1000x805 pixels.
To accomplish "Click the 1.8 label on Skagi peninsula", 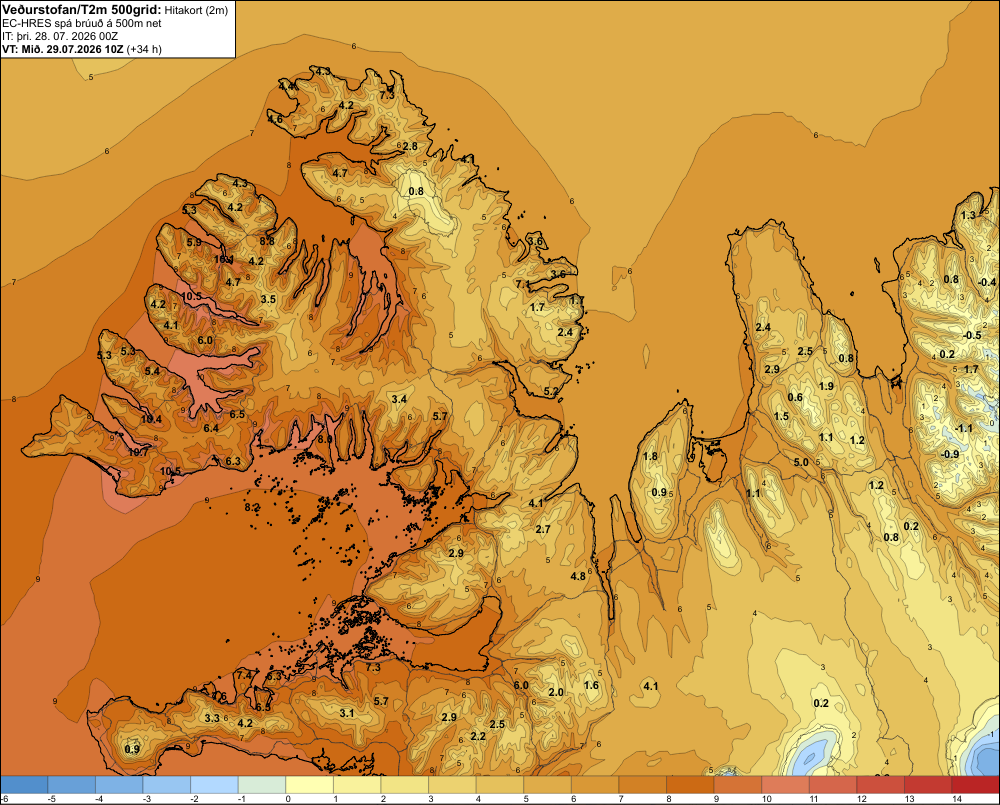I will click(x=650, y=456).
